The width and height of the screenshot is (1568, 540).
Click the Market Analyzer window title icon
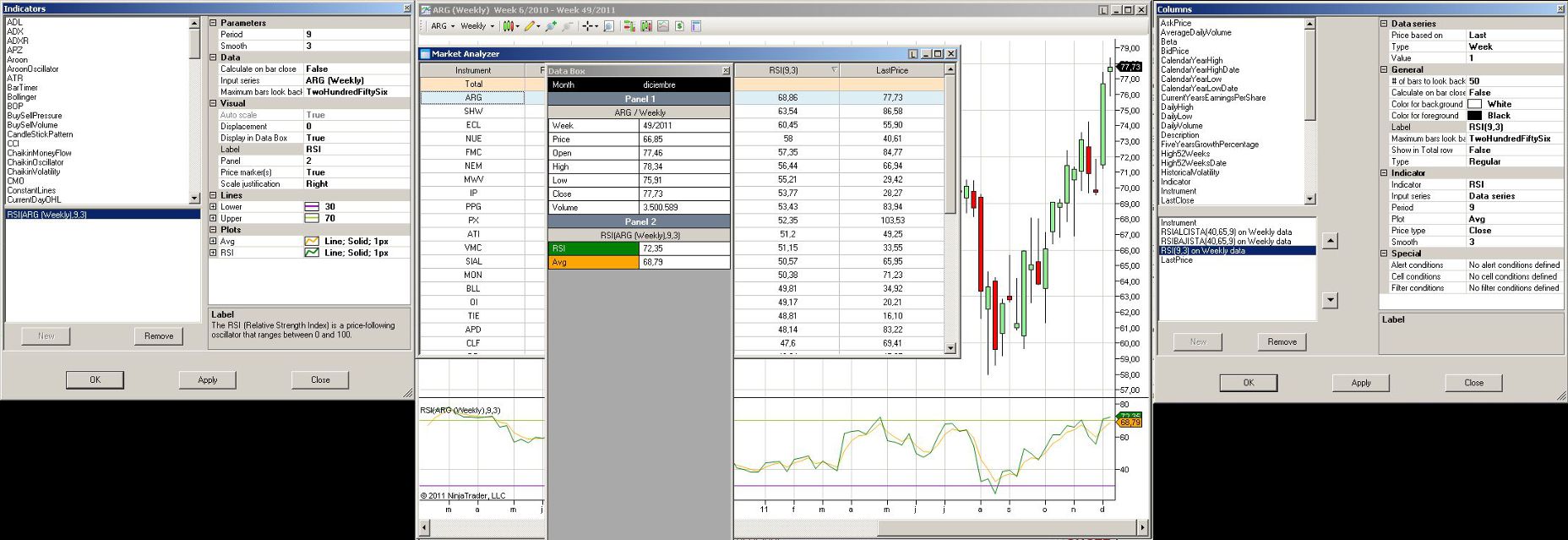[425, 53]
